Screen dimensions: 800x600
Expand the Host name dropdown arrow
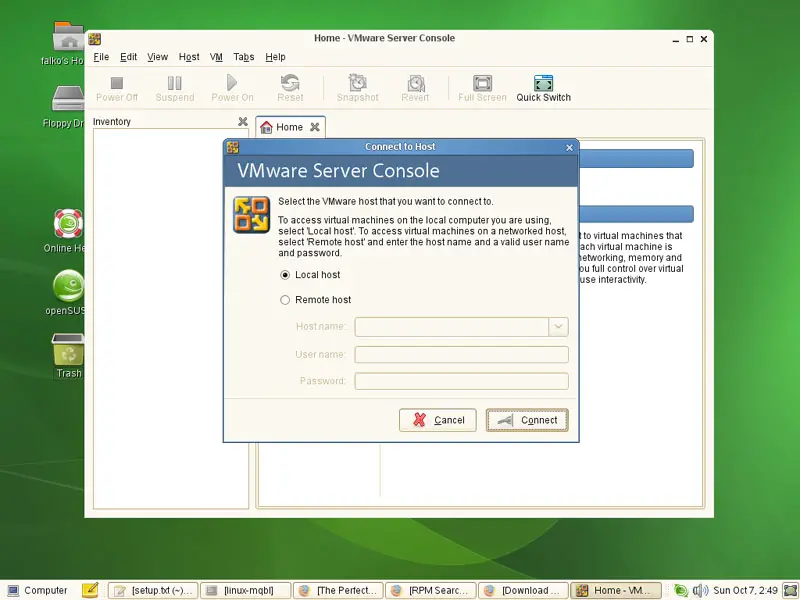558,327
